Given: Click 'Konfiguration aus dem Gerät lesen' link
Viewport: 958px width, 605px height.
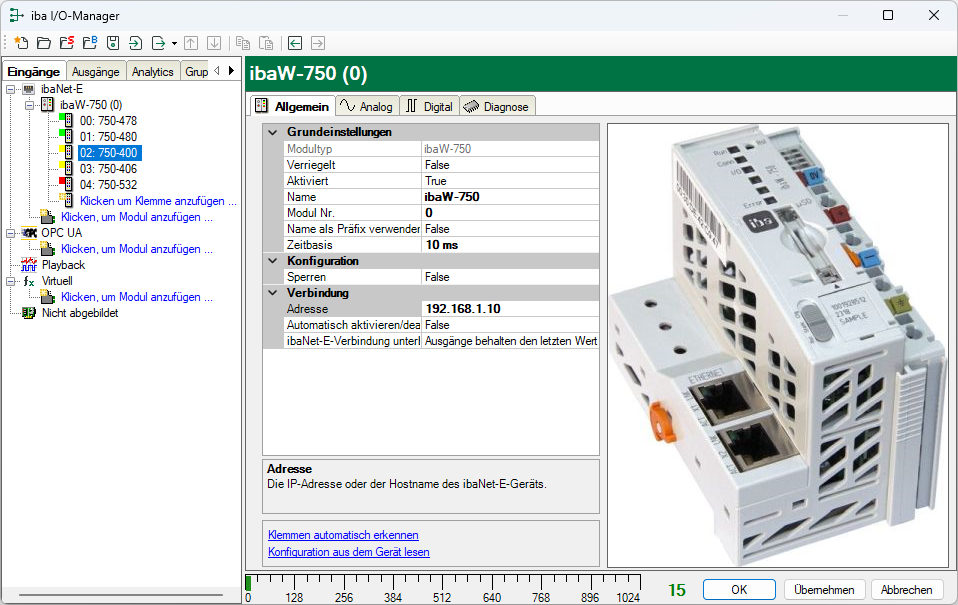Looking at the screenshot, I should 349,552.
